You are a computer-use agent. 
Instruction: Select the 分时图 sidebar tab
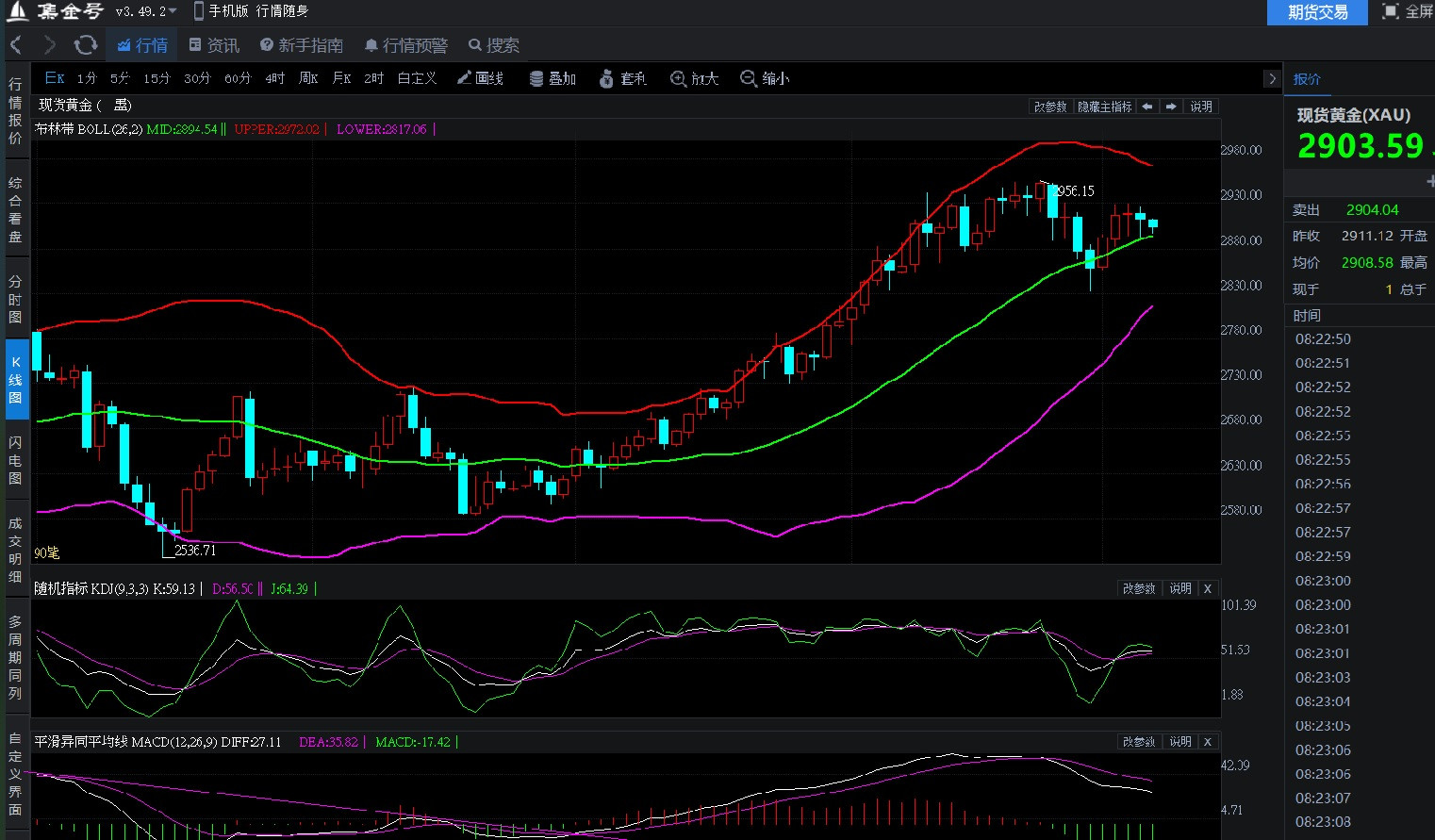[x=15, y=299]
